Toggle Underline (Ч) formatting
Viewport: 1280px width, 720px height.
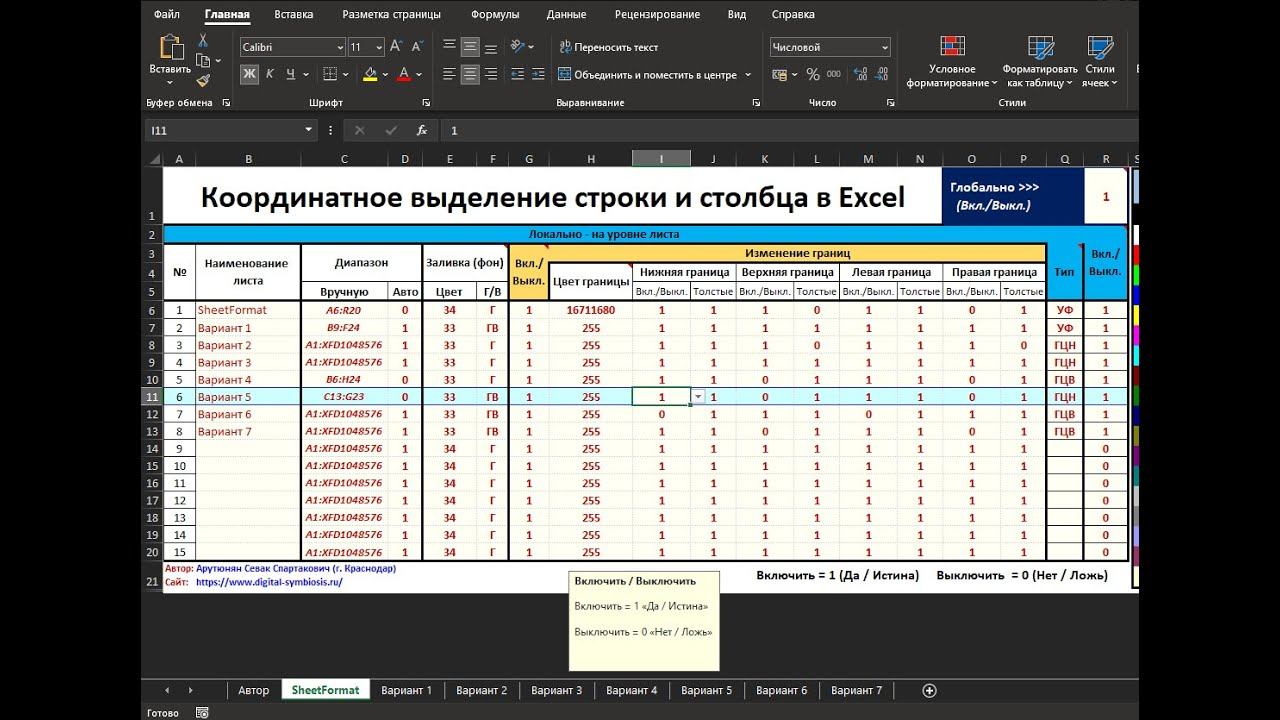click(x=290, y=74)
